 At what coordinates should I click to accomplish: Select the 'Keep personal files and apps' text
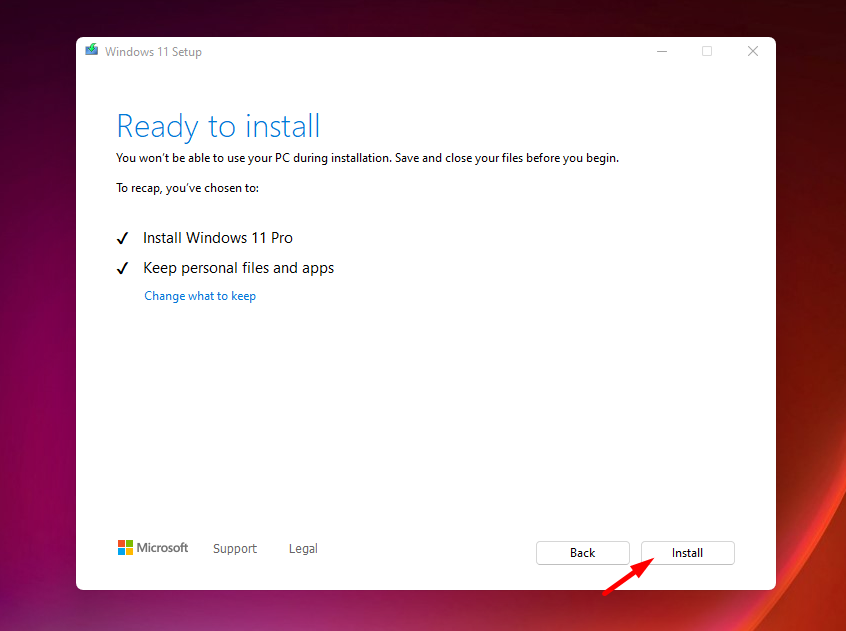238,268
